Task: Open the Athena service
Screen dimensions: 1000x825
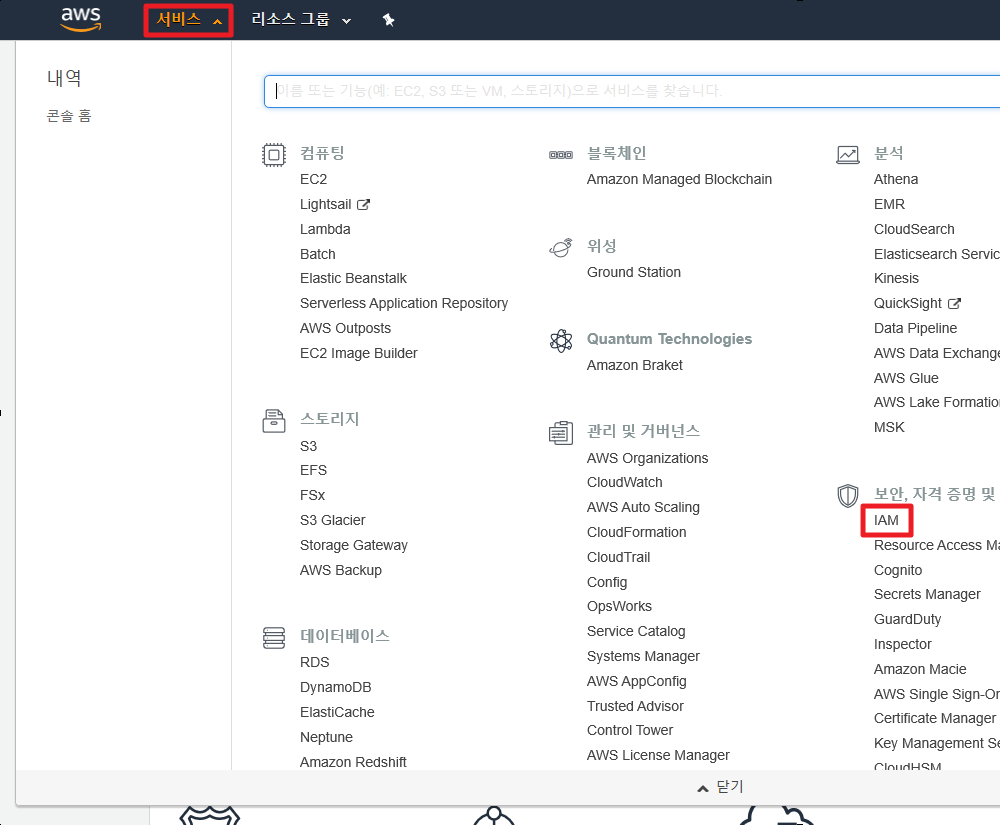Action: pos(895,179)
